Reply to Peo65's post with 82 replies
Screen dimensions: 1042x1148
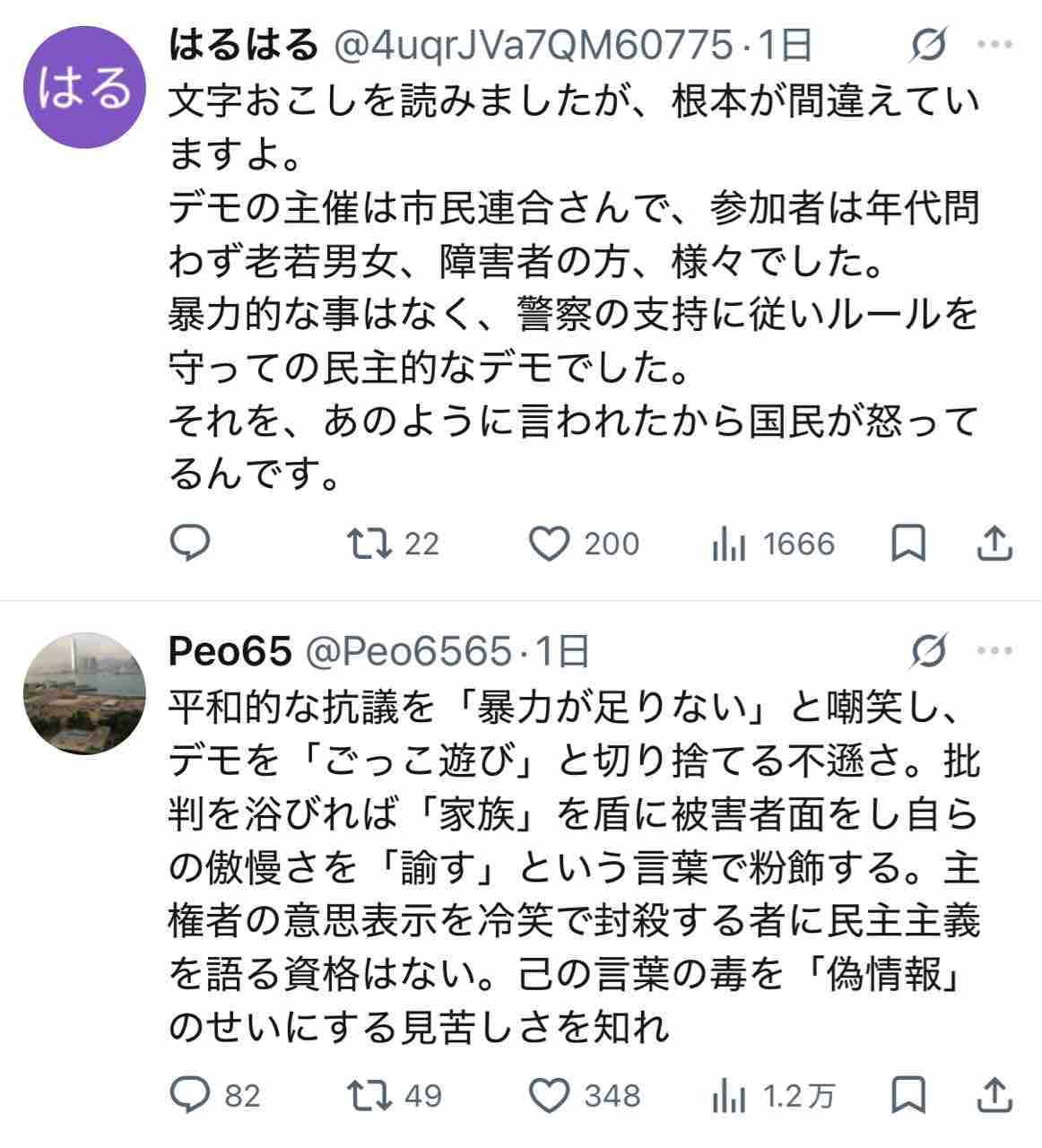215,1095
